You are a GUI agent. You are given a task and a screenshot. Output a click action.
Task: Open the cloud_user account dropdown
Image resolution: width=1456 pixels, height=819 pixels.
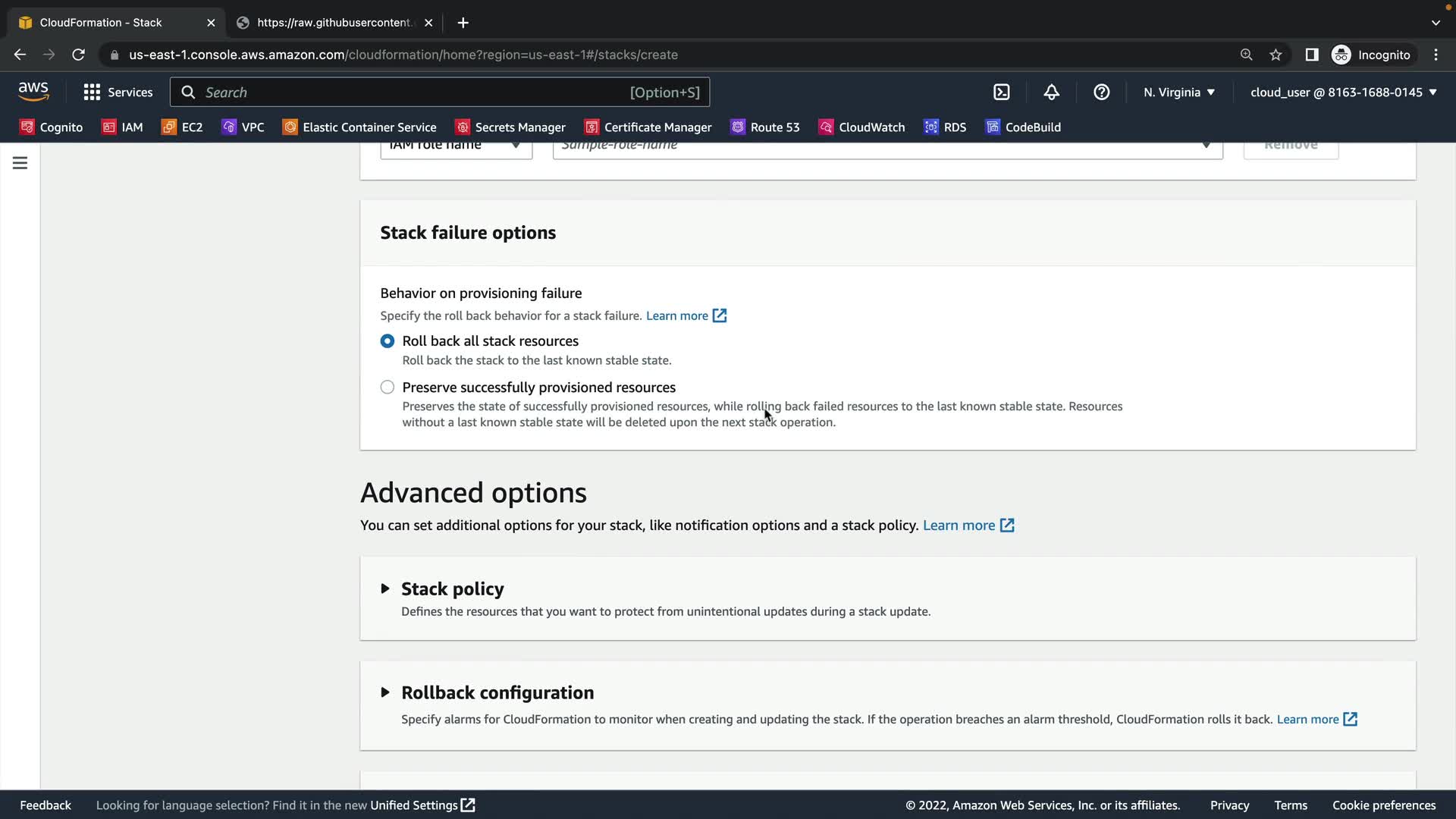point(1343,92)
